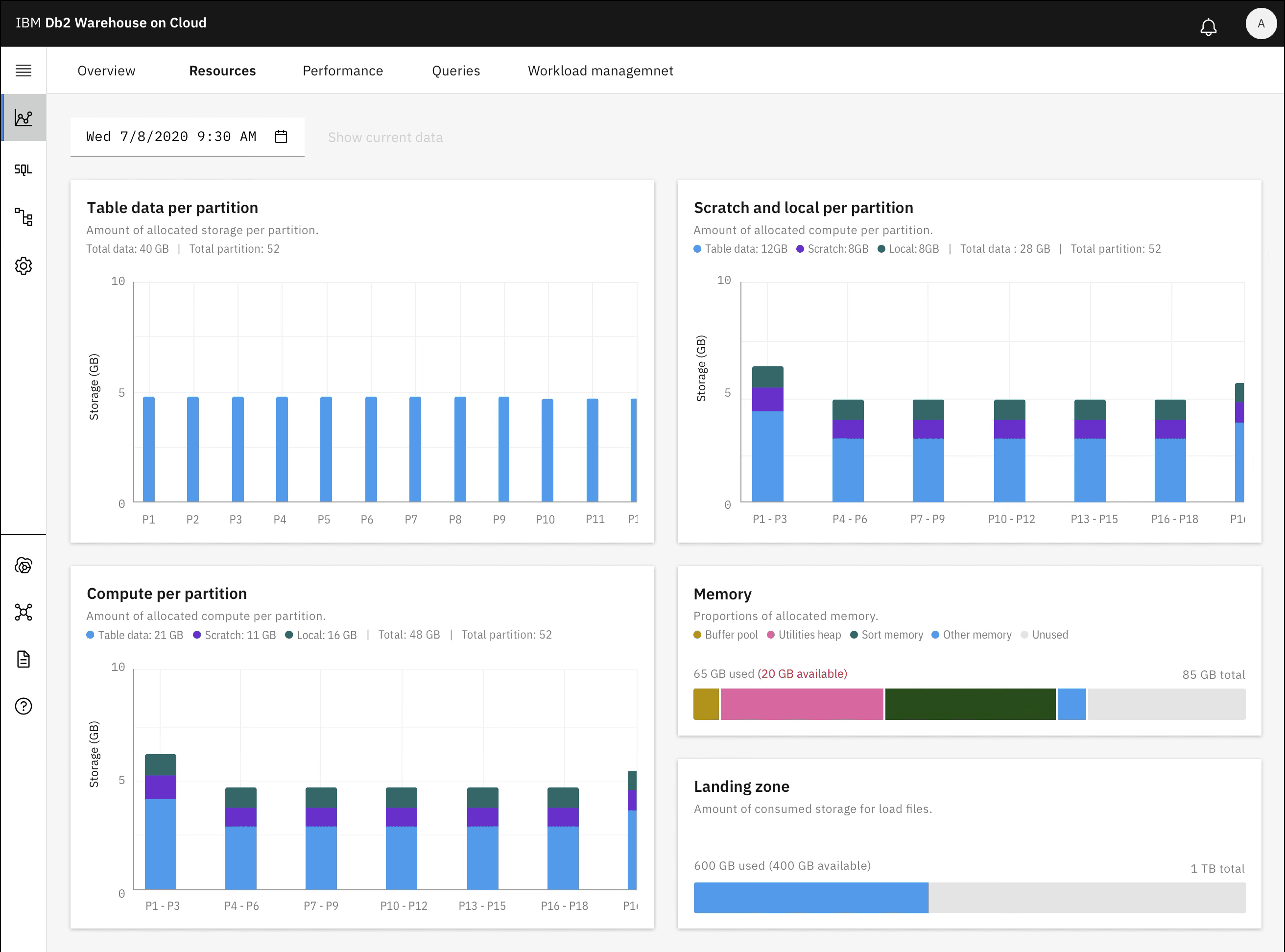This screenshot has width=1285, height=952.
Task: Open the calendar date picker icon
Action: coord(281,137)
